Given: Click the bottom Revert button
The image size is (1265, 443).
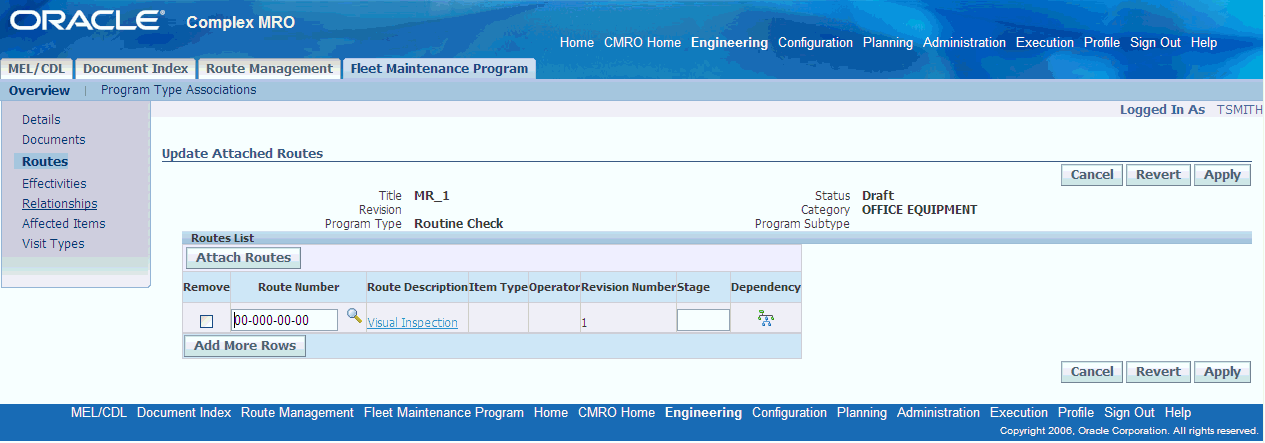Looking at the screenshot, I should tap(1159, 372).
